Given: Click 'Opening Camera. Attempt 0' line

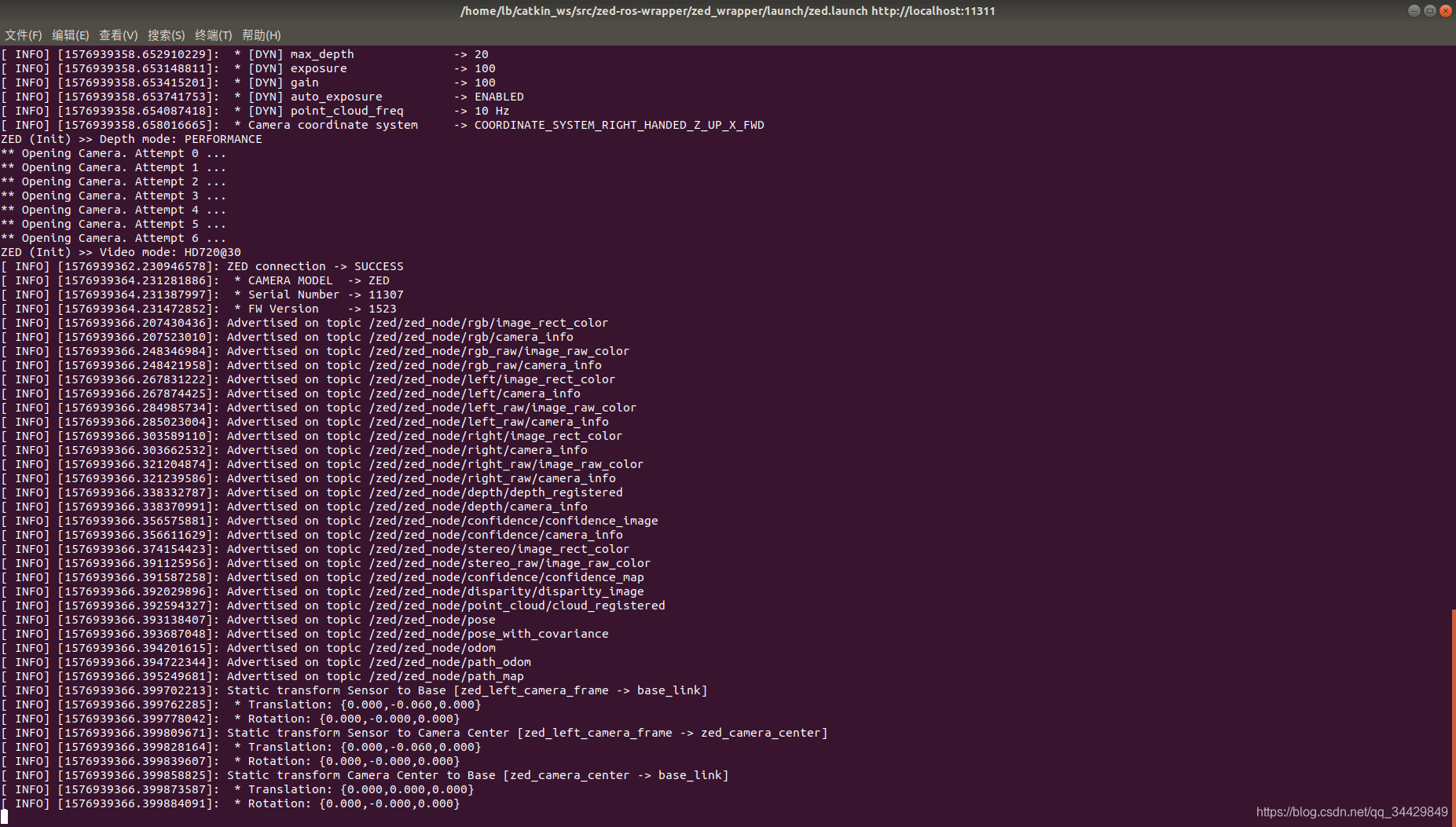Looking at the screenshot, I should pyautogui.click(x=113, y=153).
